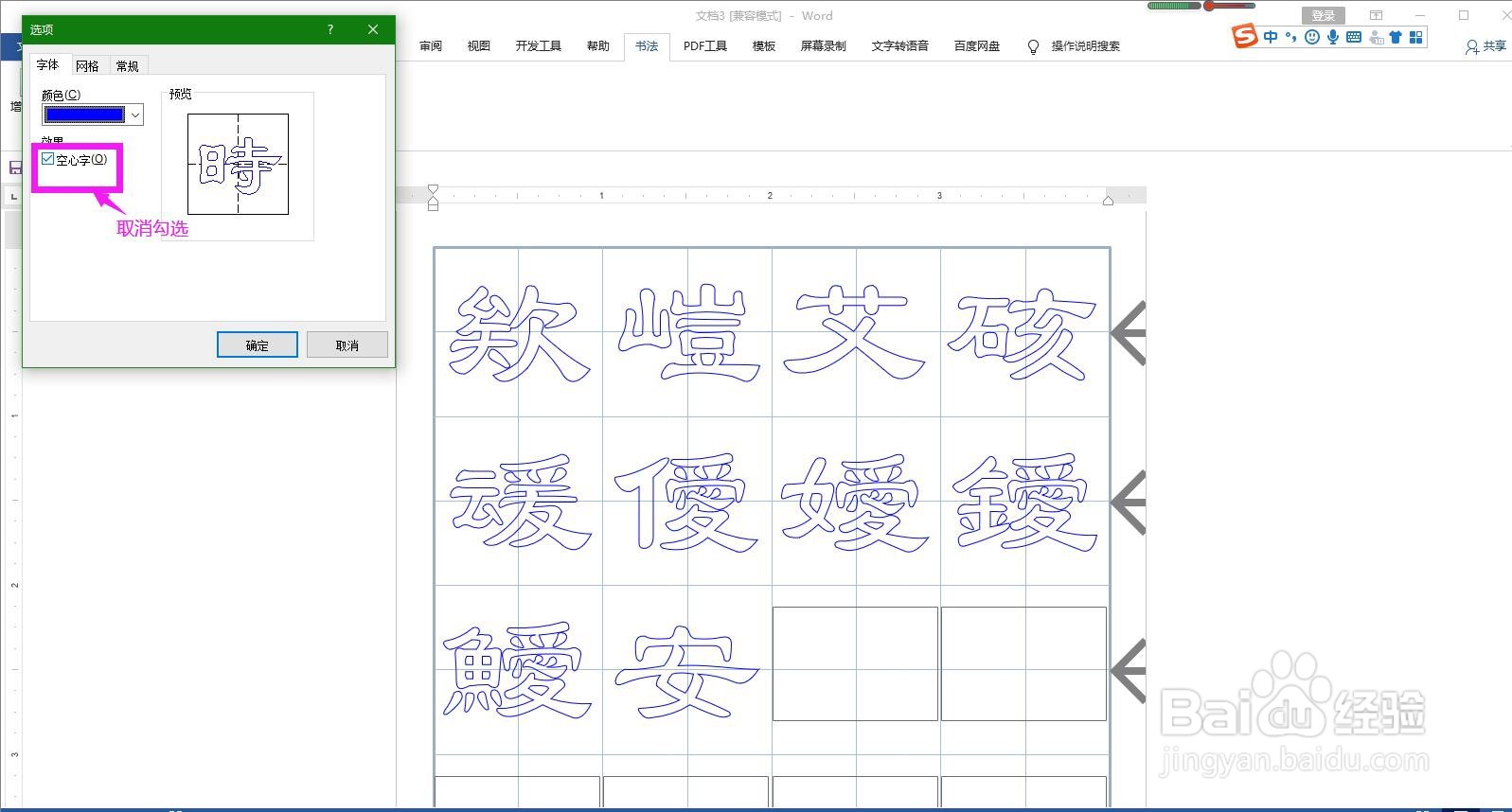Toggle Sogou punctuation mode icon
Screen dimensions: 1512x812
point(1291,37)
